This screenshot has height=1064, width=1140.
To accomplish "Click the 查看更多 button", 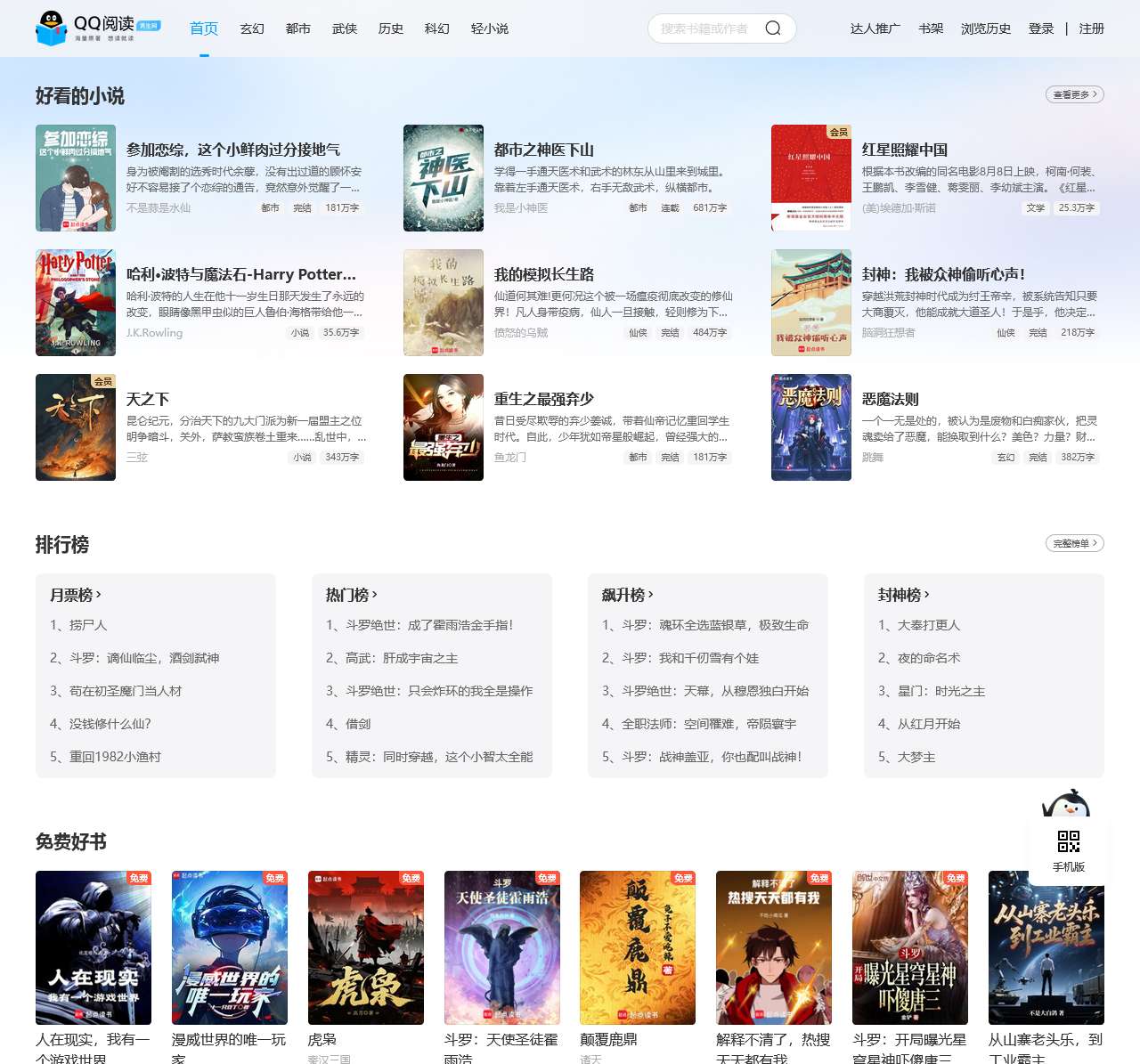I will 1074,94.
